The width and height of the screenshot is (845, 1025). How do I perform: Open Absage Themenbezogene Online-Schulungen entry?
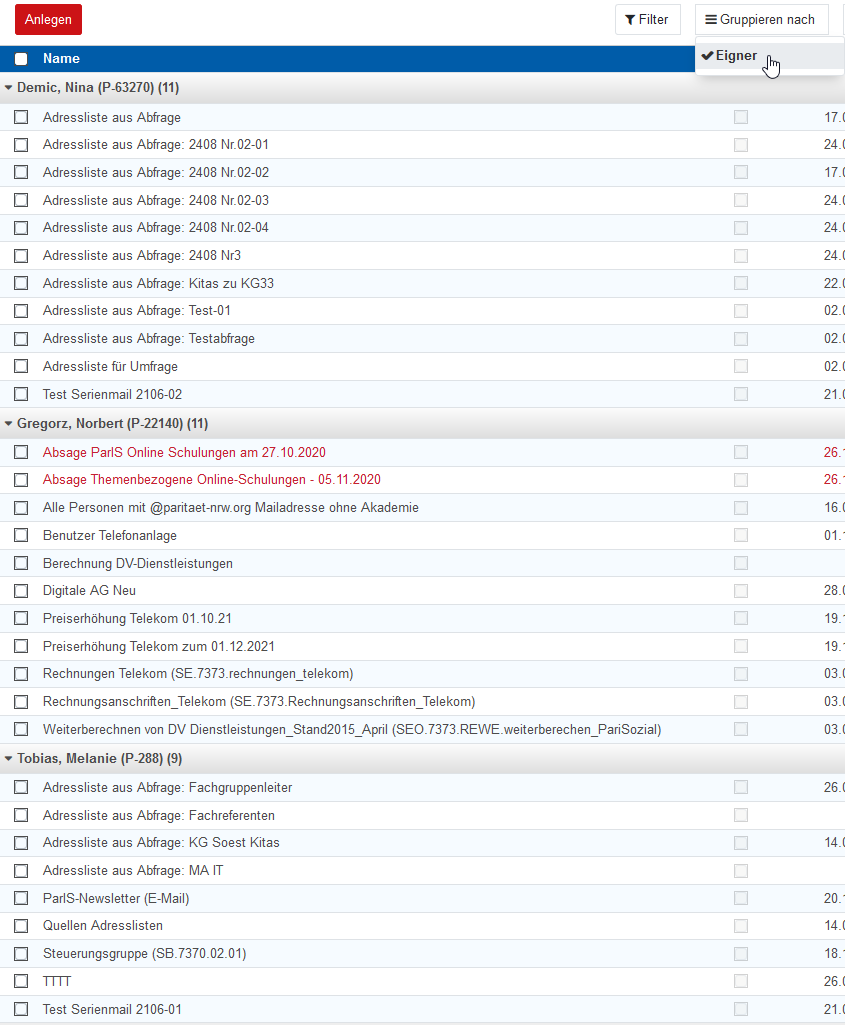[211, 480]
